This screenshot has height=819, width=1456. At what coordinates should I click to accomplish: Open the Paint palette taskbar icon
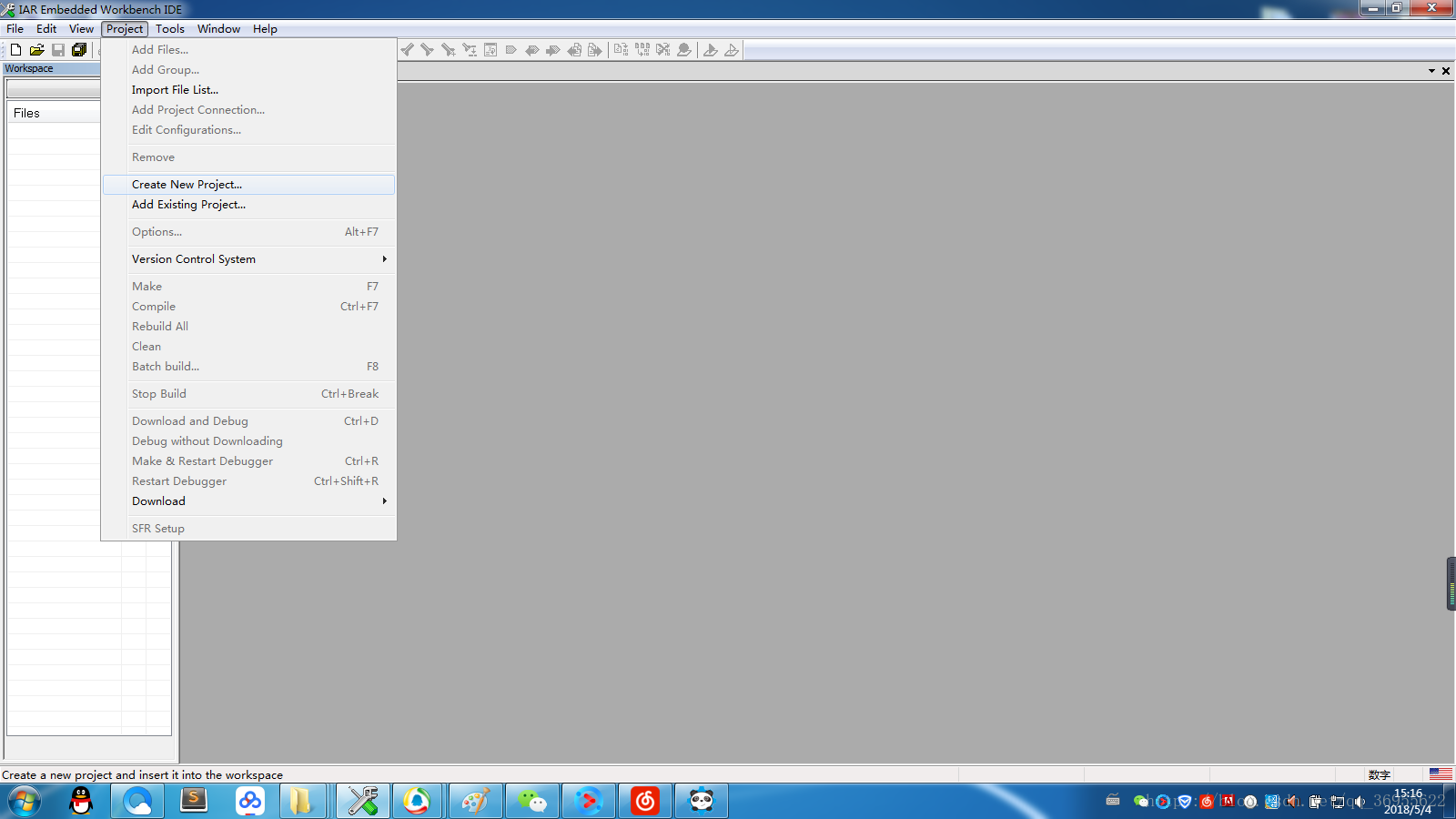click(476, 801)
